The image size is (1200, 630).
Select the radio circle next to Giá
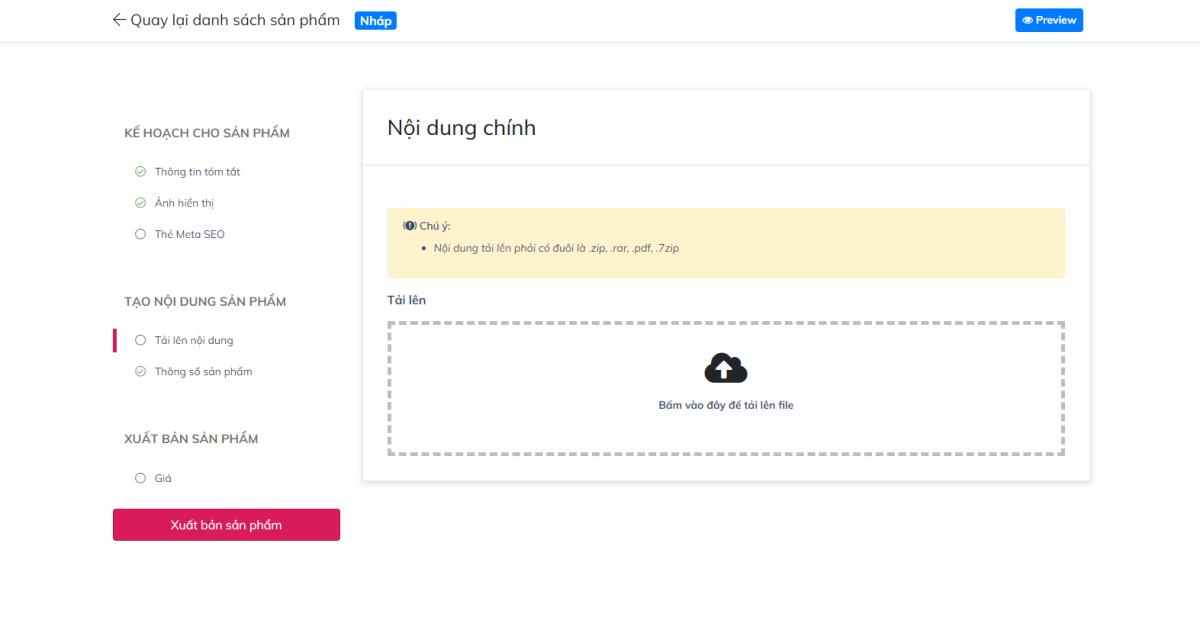tap(139, 478)
